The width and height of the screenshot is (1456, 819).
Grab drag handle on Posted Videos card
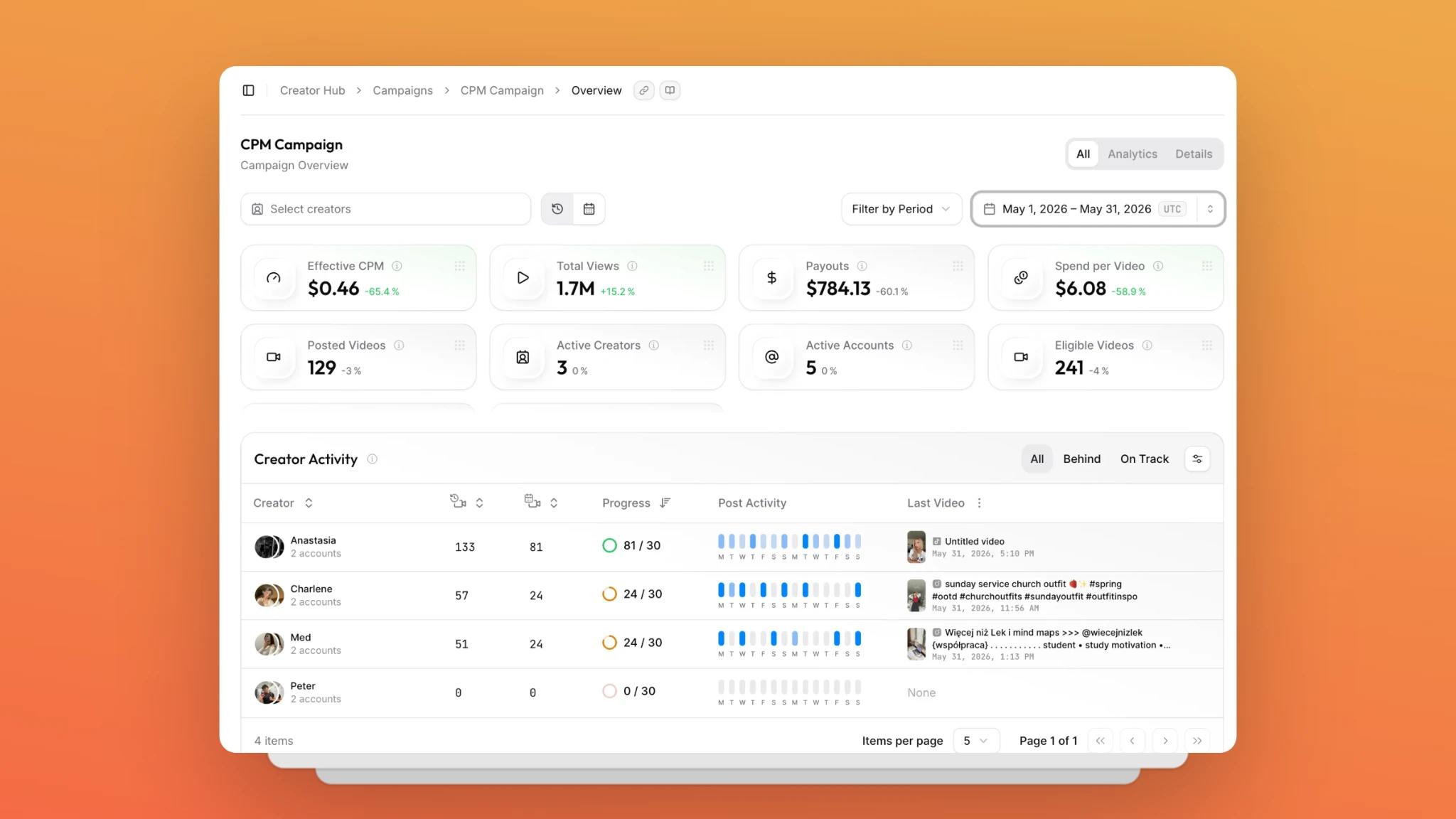[x=460, y=346]
